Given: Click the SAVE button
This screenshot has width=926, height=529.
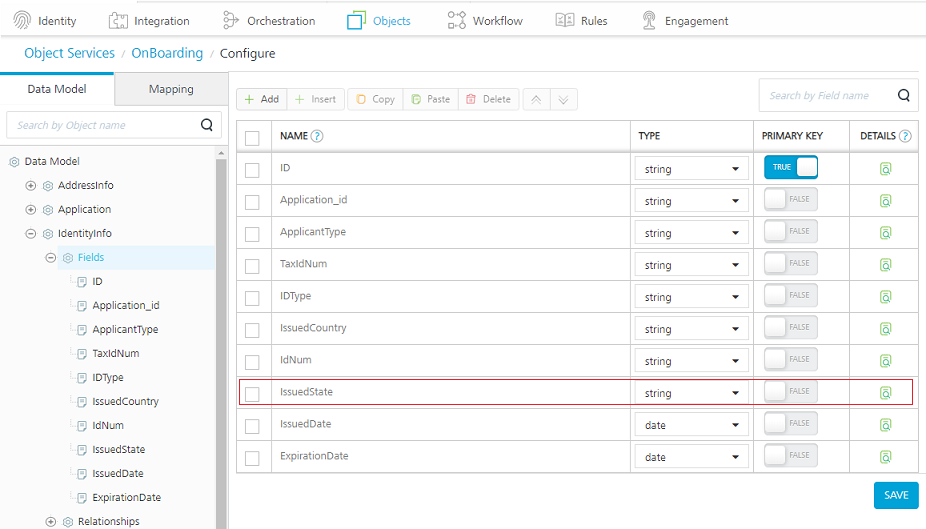Looking at the screenshot, I should coord(895,495).
